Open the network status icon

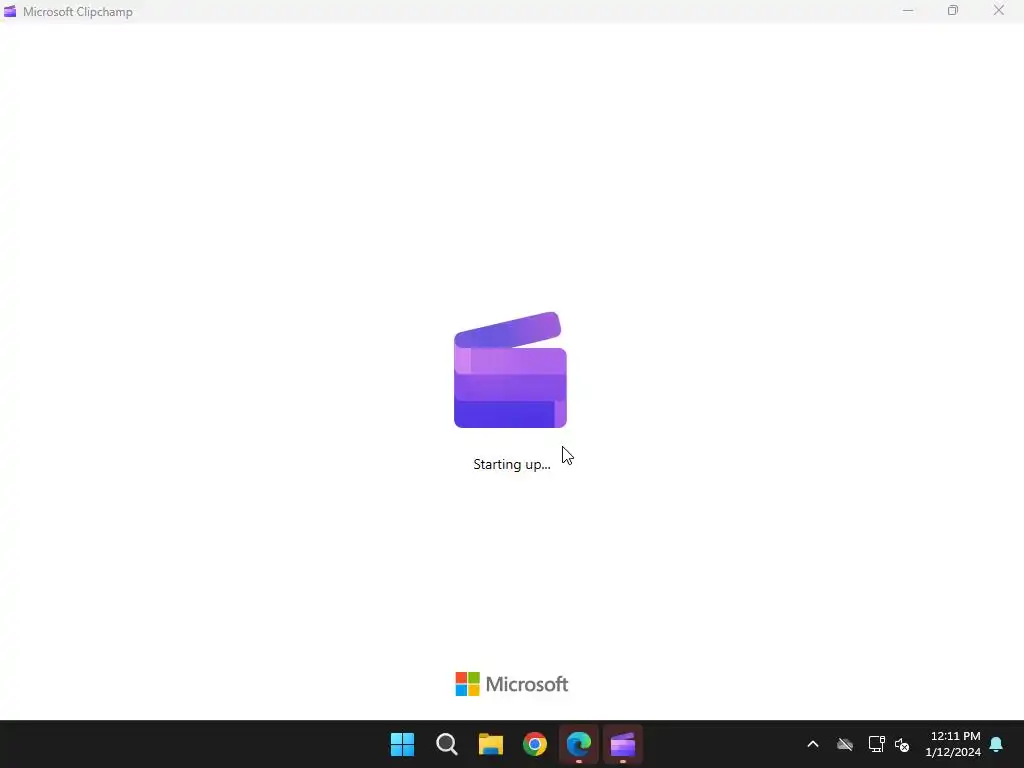coord(876,744)
